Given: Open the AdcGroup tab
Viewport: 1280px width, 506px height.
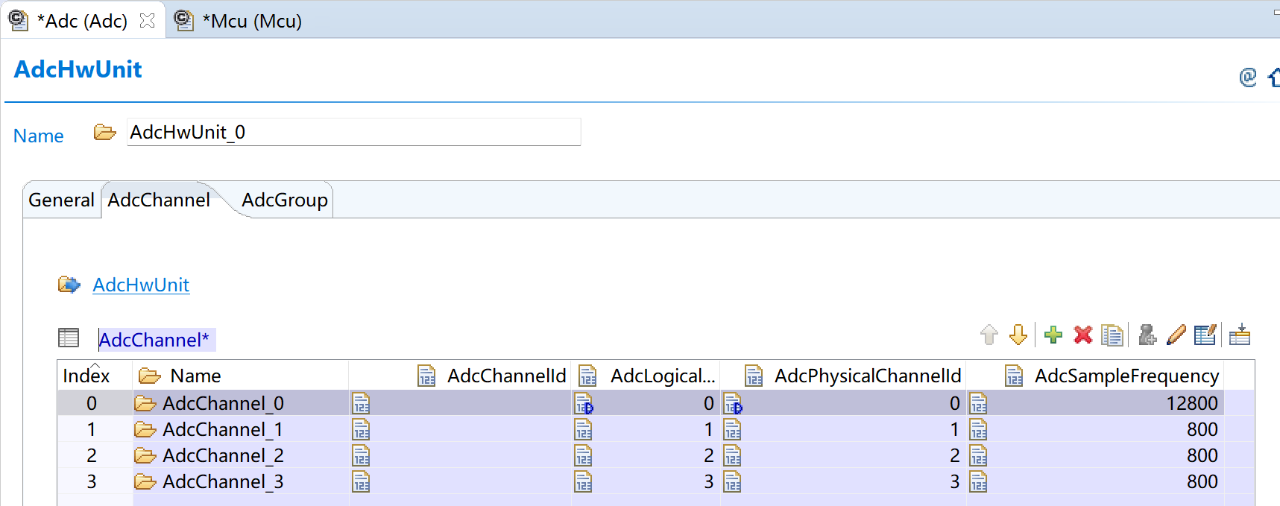Looking at the screenshot, I should pyautogui.click(x=284, y=200).
